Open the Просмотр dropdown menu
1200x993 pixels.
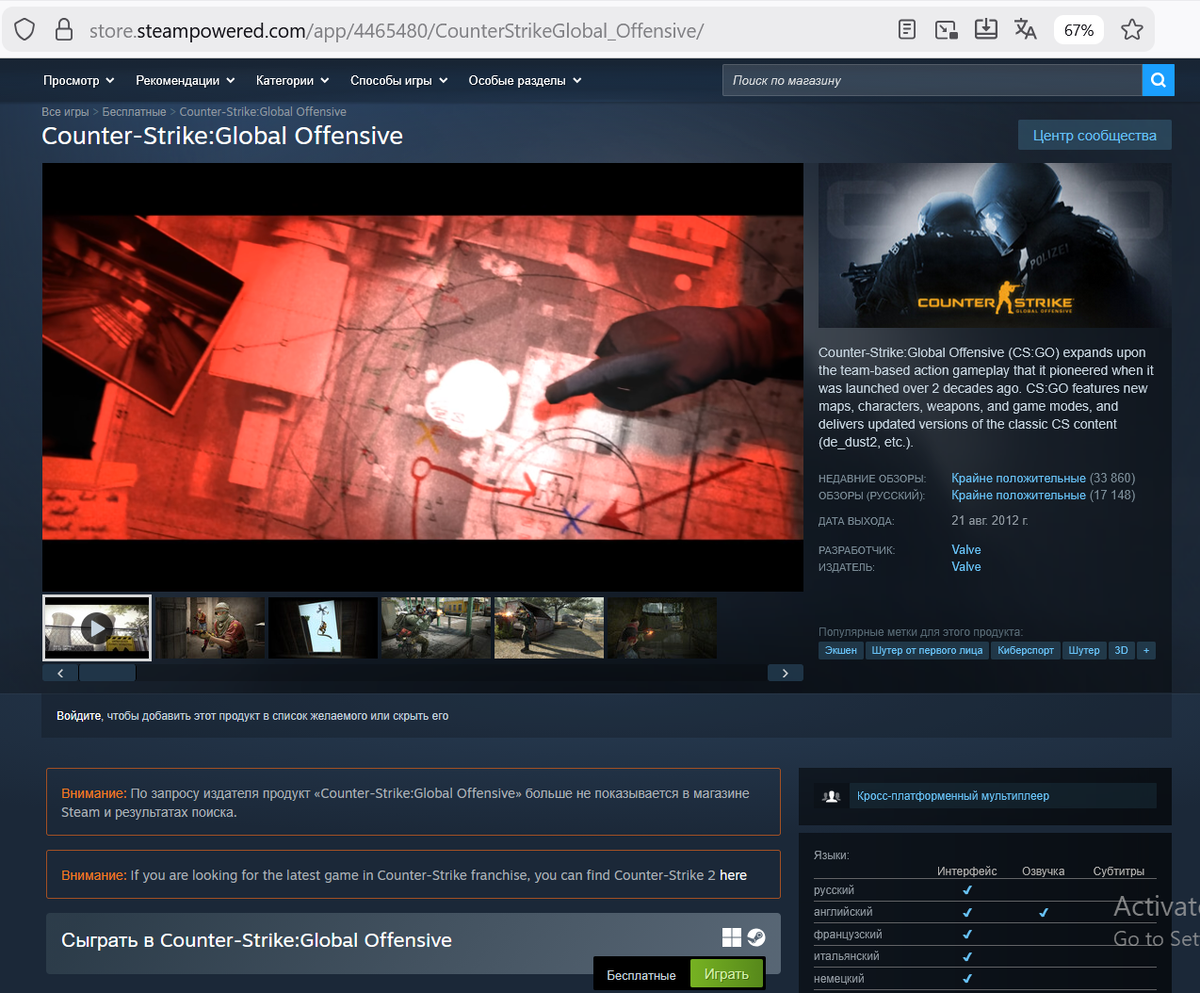(78, 80)
